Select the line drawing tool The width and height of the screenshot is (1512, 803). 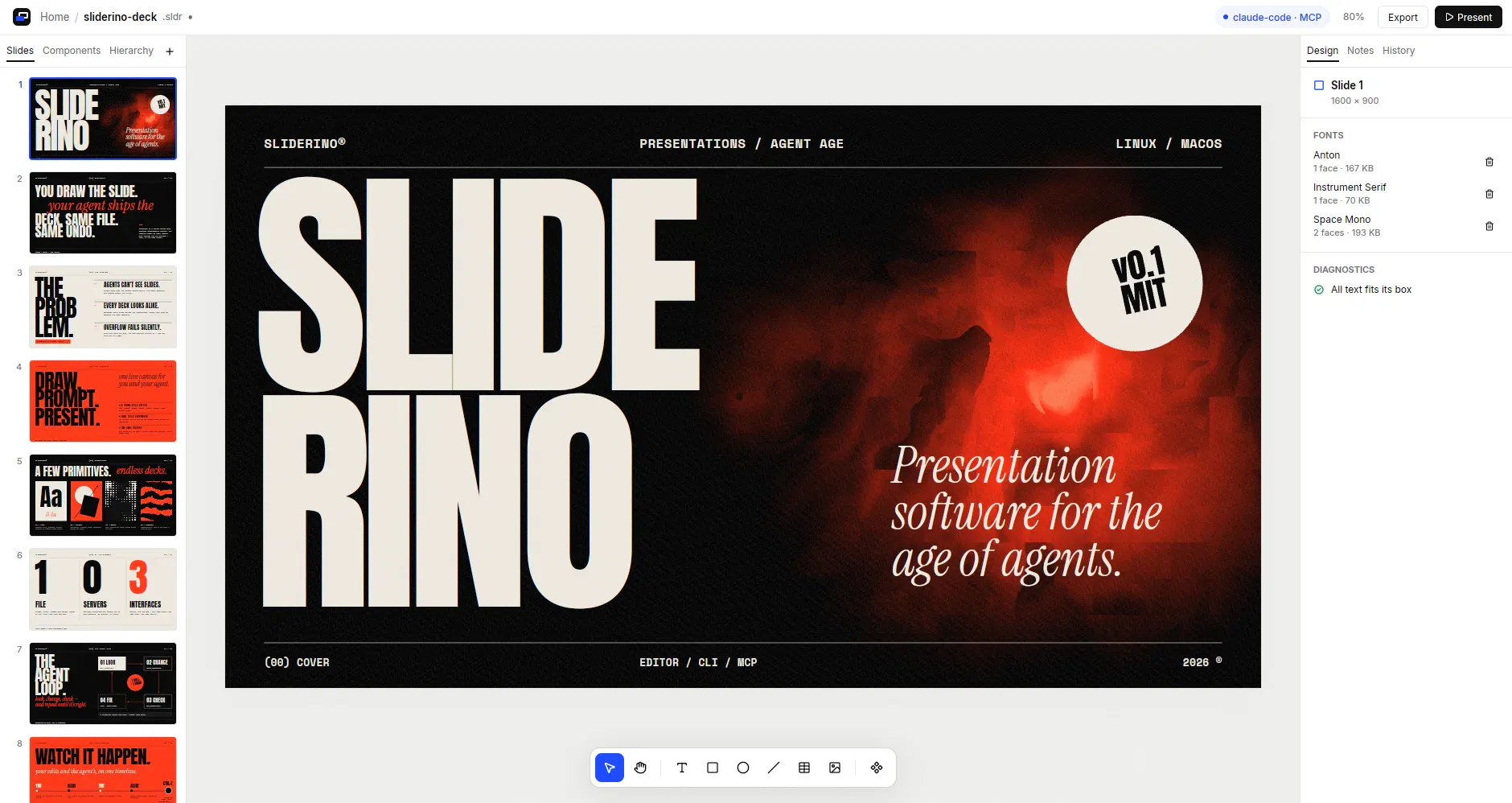point(774,768)
